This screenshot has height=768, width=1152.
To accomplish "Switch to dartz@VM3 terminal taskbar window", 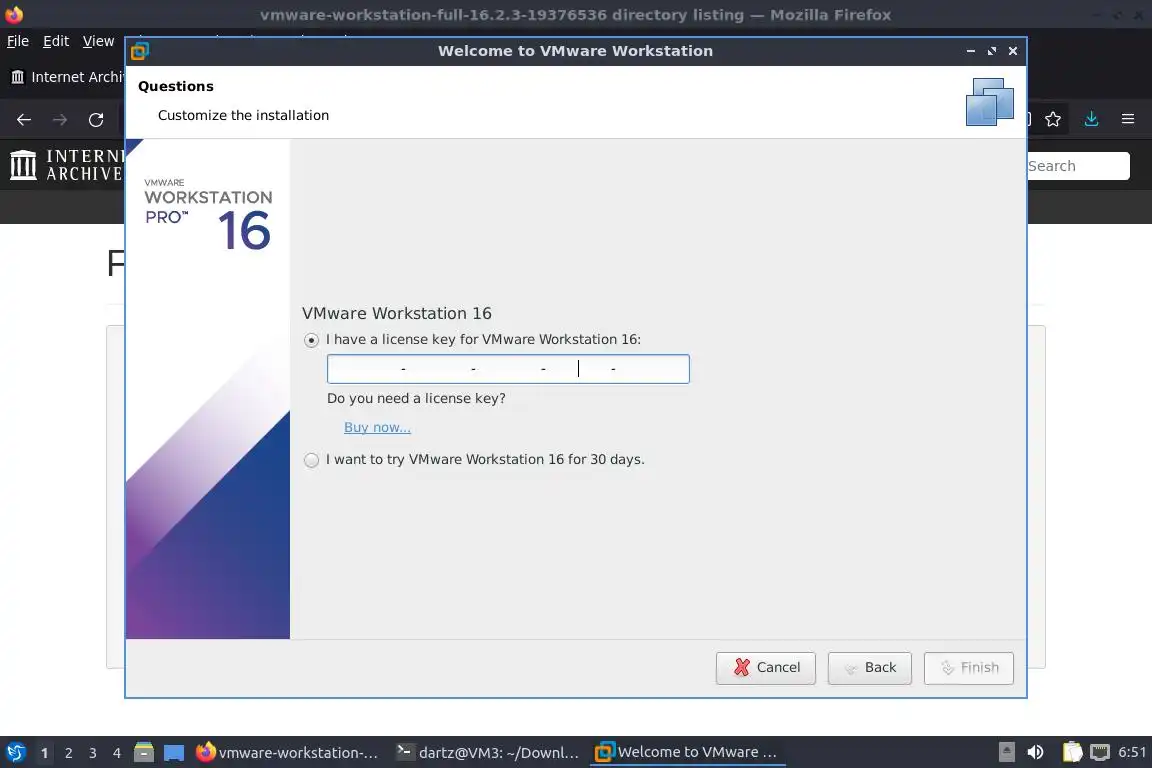I will [x=487, y=753].
